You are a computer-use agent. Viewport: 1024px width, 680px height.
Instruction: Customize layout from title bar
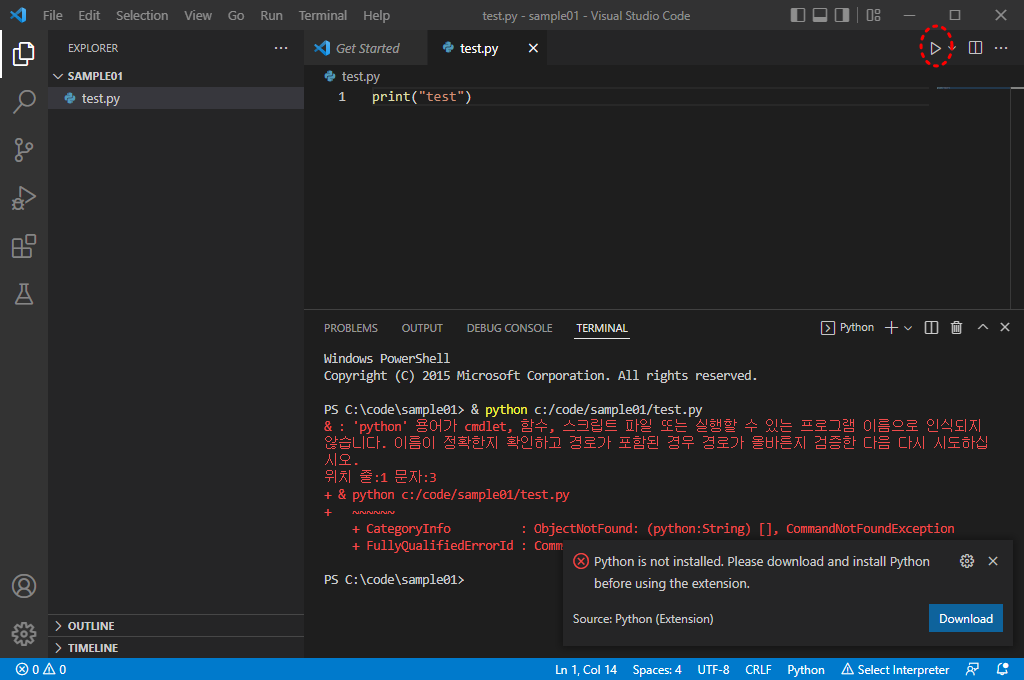click(x=873, y=15)
